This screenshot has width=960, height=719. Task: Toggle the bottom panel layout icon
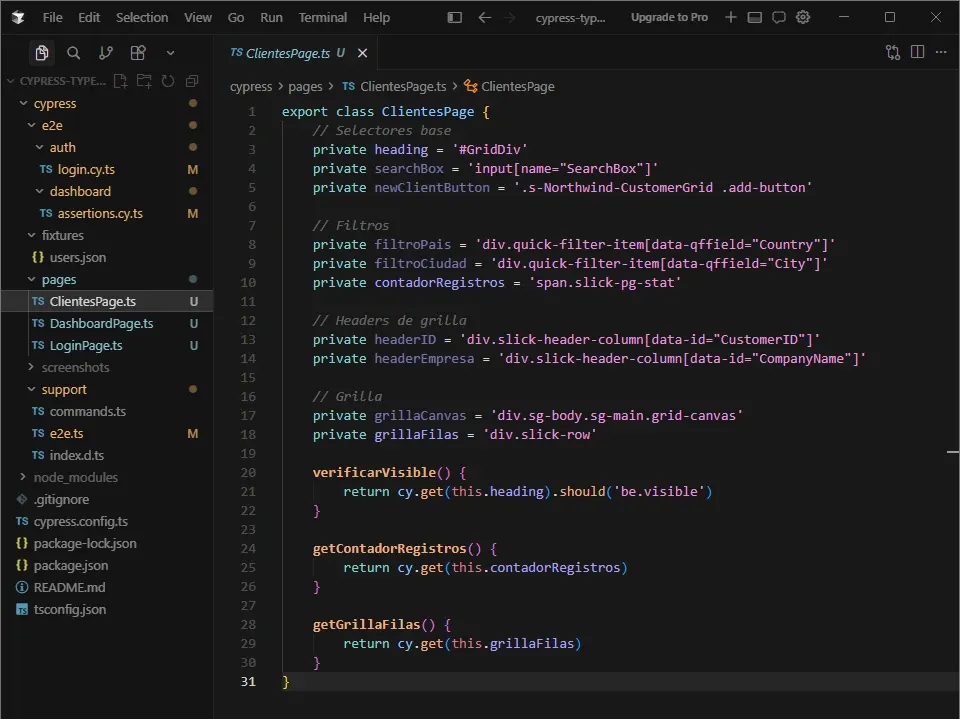coord(755,17)
